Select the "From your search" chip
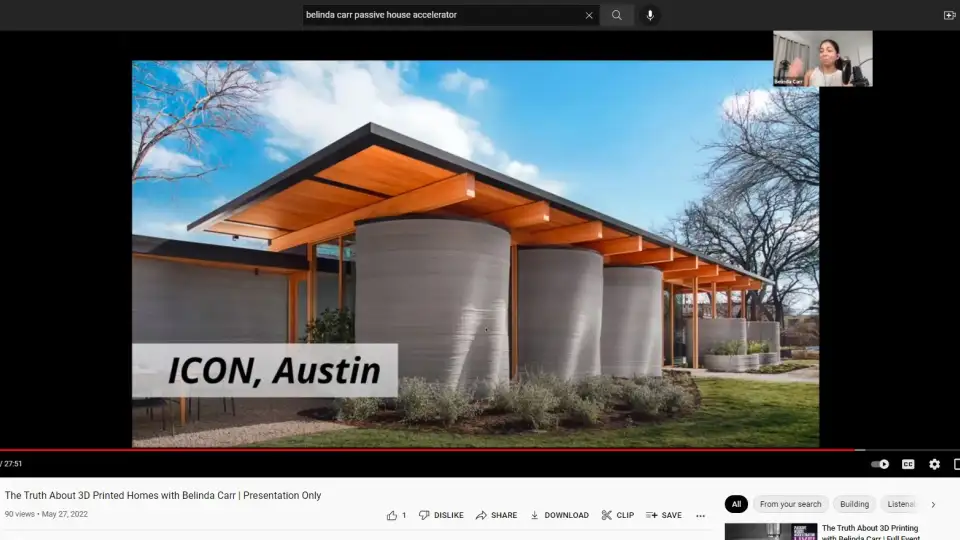The width and height of the screenshot is (960, 540). coord(790,504)
